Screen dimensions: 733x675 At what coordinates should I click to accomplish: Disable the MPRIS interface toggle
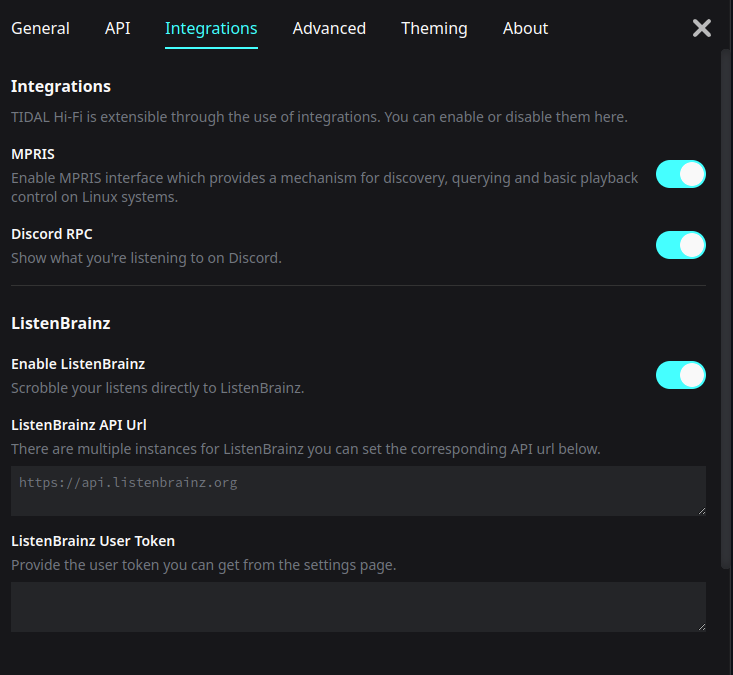pos(681,175)
